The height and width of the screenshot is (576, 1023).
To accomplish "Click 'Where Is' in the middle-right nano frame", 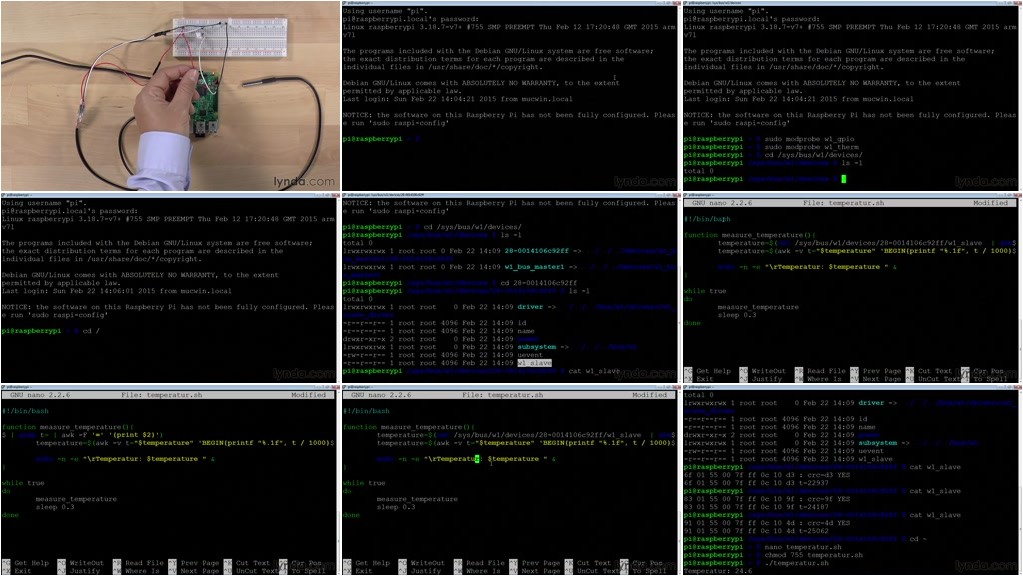I will (824, 379).
